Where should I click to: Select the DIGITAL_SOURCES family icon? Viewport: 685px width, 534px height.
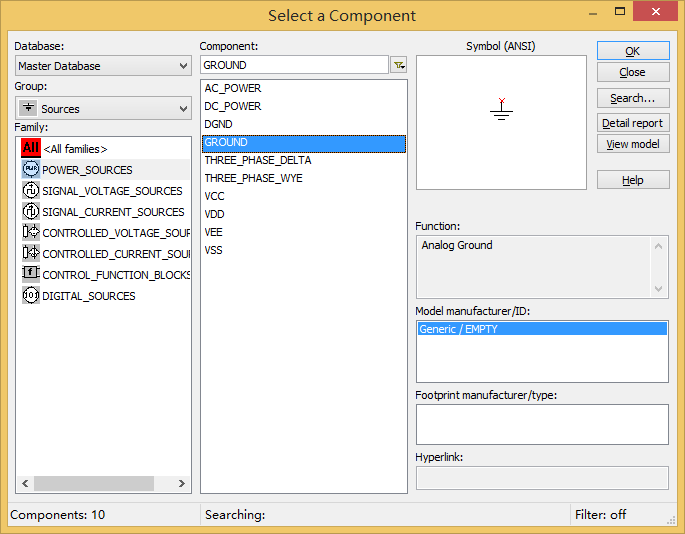point(30,296)
